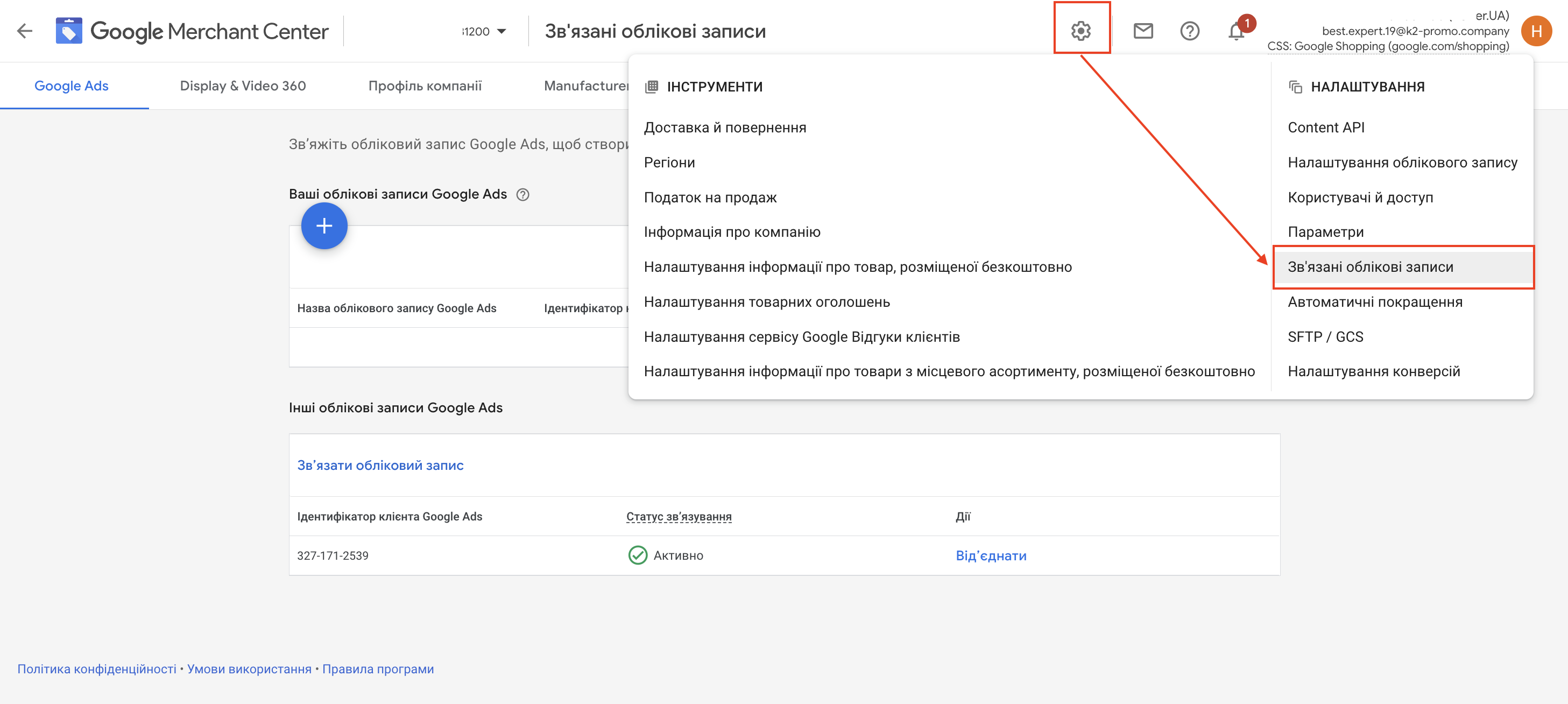
Task: Switch to Display & Video 360 tab
Action: click(x=243, y=86)
